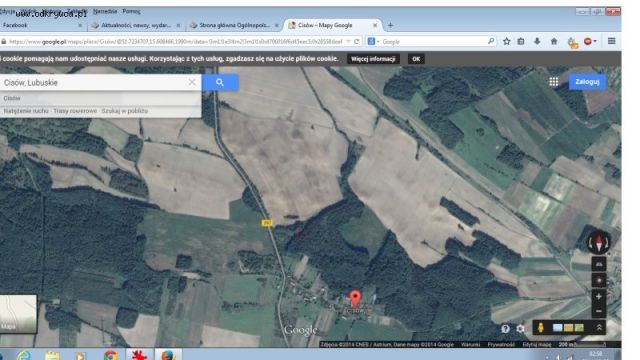
Task: Click the blue search magnifier button
Action: 220,82
